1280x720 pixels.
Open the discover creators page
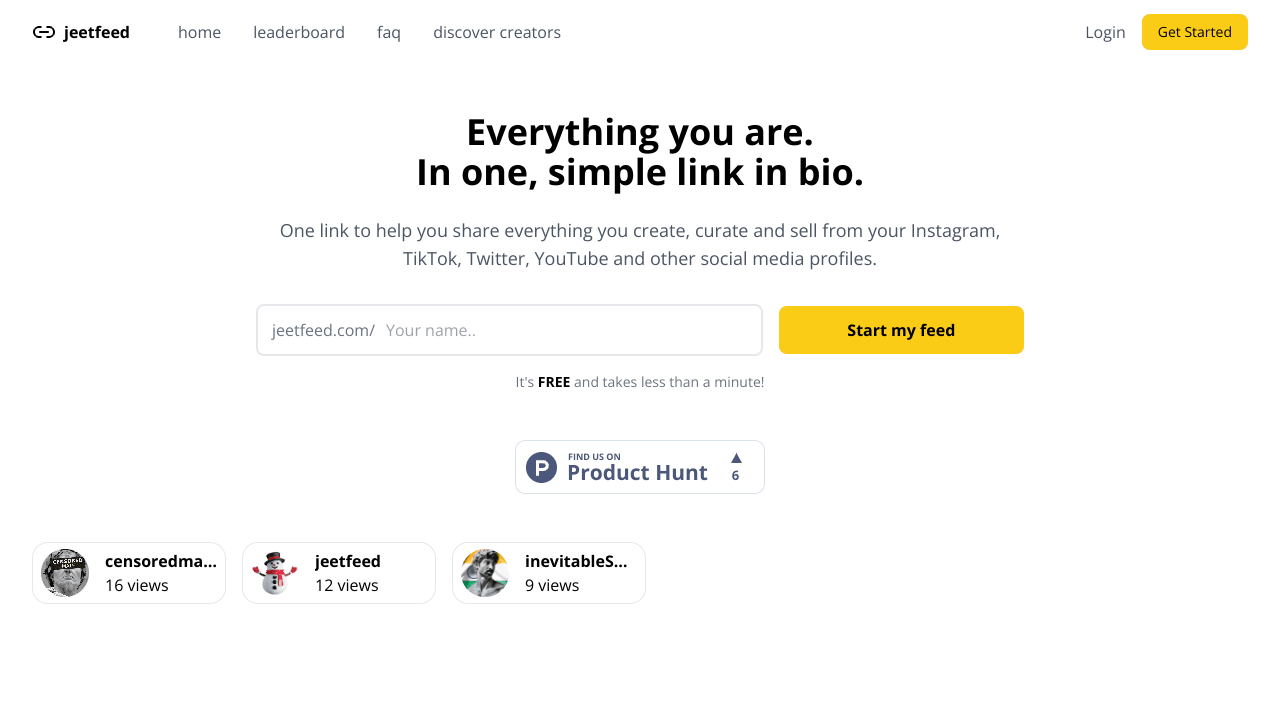tap(497, 32)
